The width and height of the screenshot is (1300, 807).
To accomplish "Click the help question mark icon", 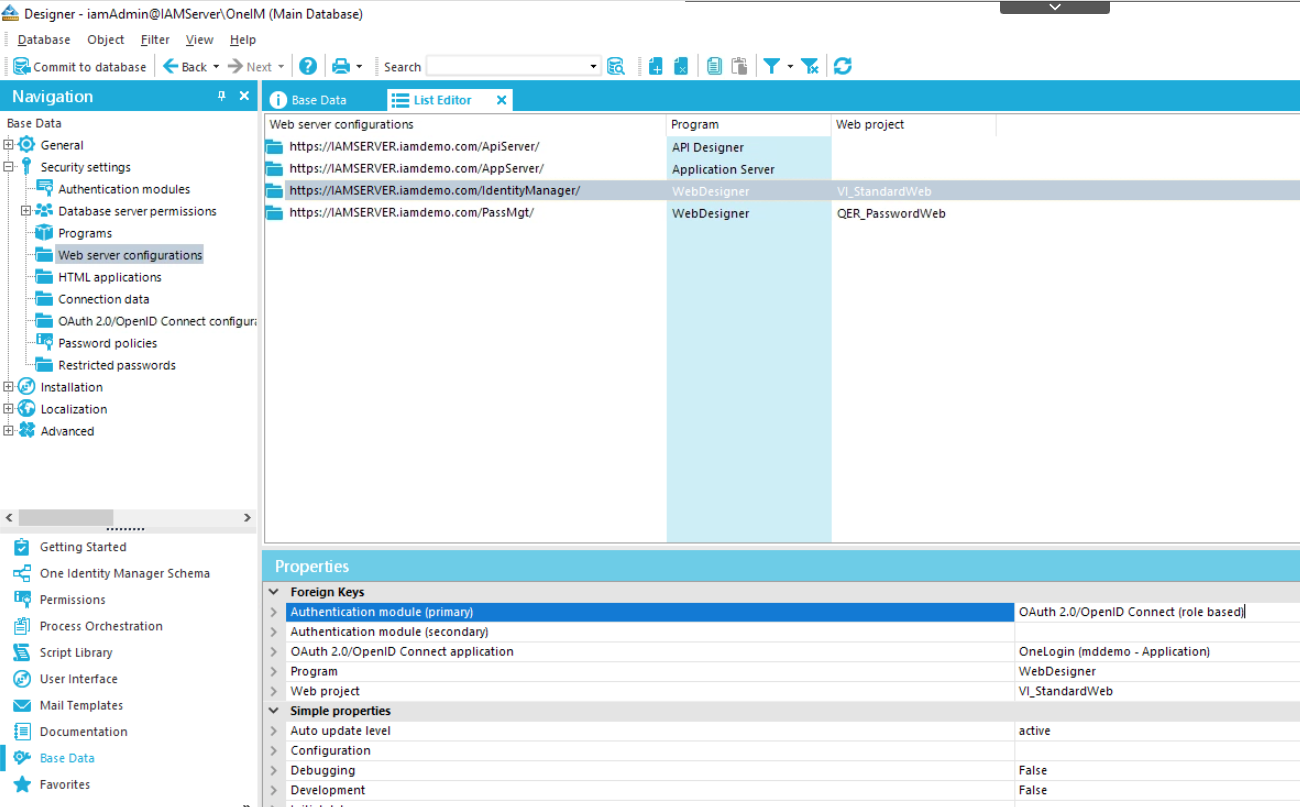I will click(x=308, y=67).
